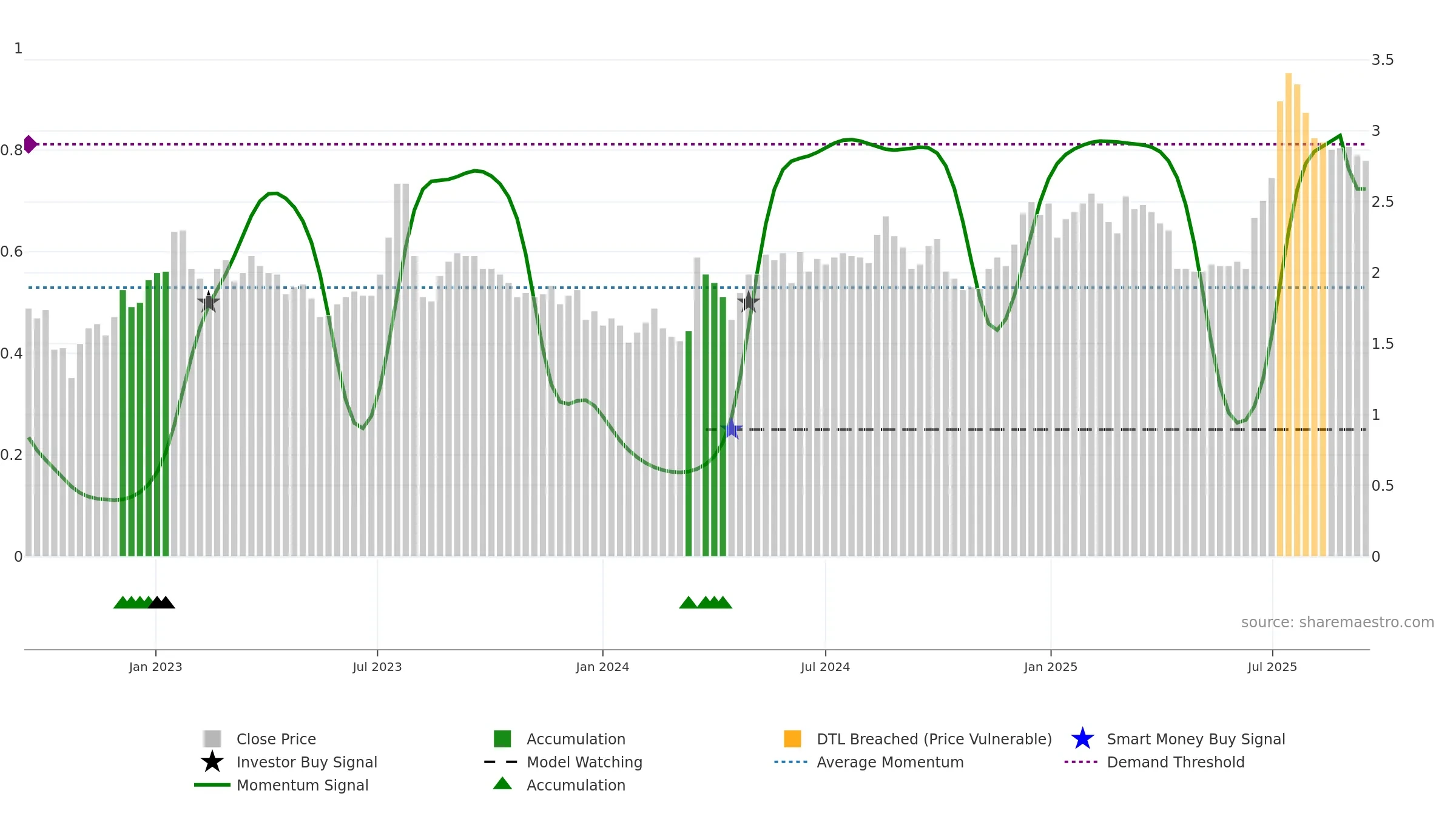
Task: Toggle the Investor Buy Signal legend label
Action: coord(307,762)
